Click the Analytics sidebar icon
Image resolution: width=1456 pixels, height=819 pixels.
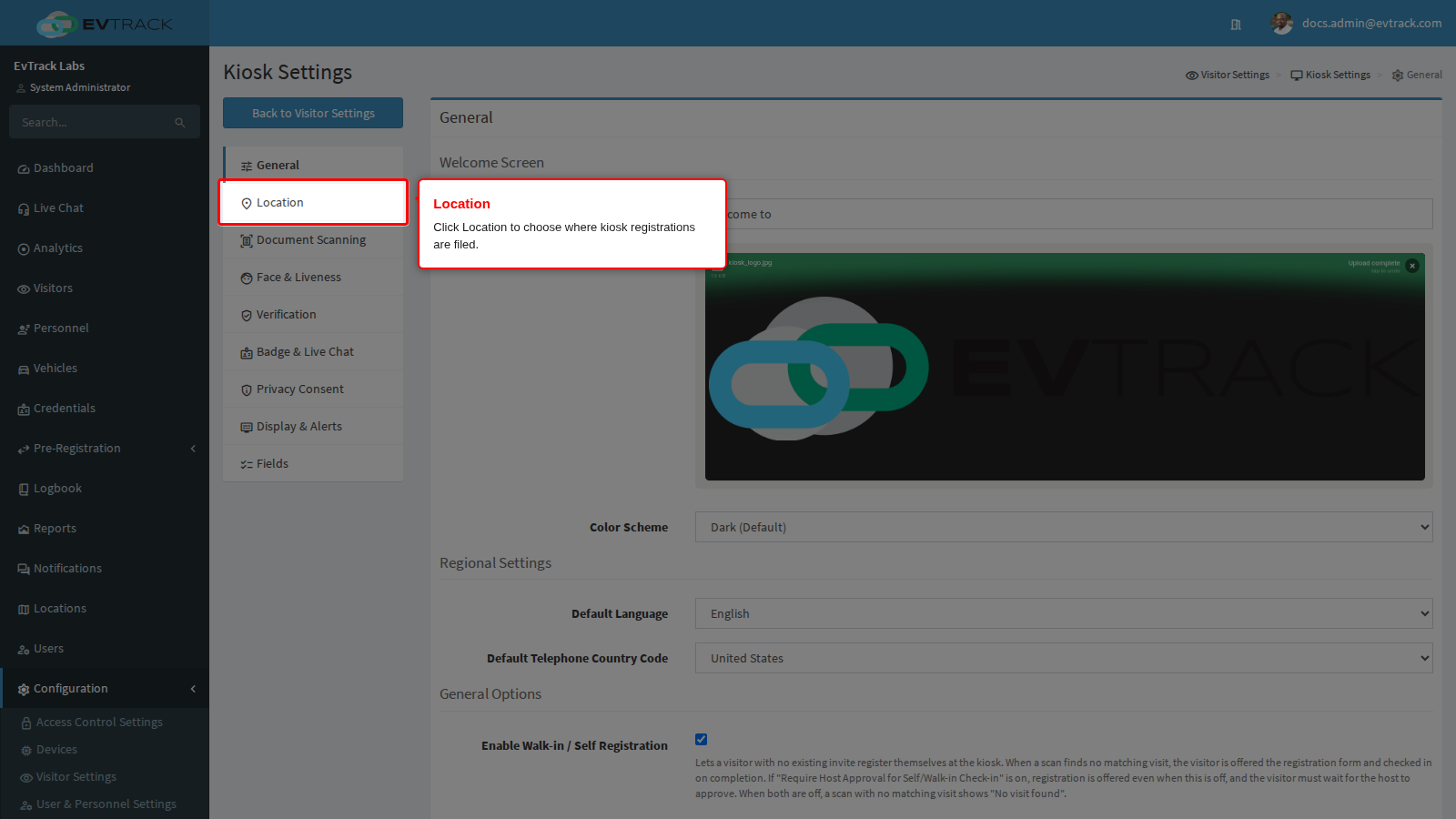click(24, 249)
